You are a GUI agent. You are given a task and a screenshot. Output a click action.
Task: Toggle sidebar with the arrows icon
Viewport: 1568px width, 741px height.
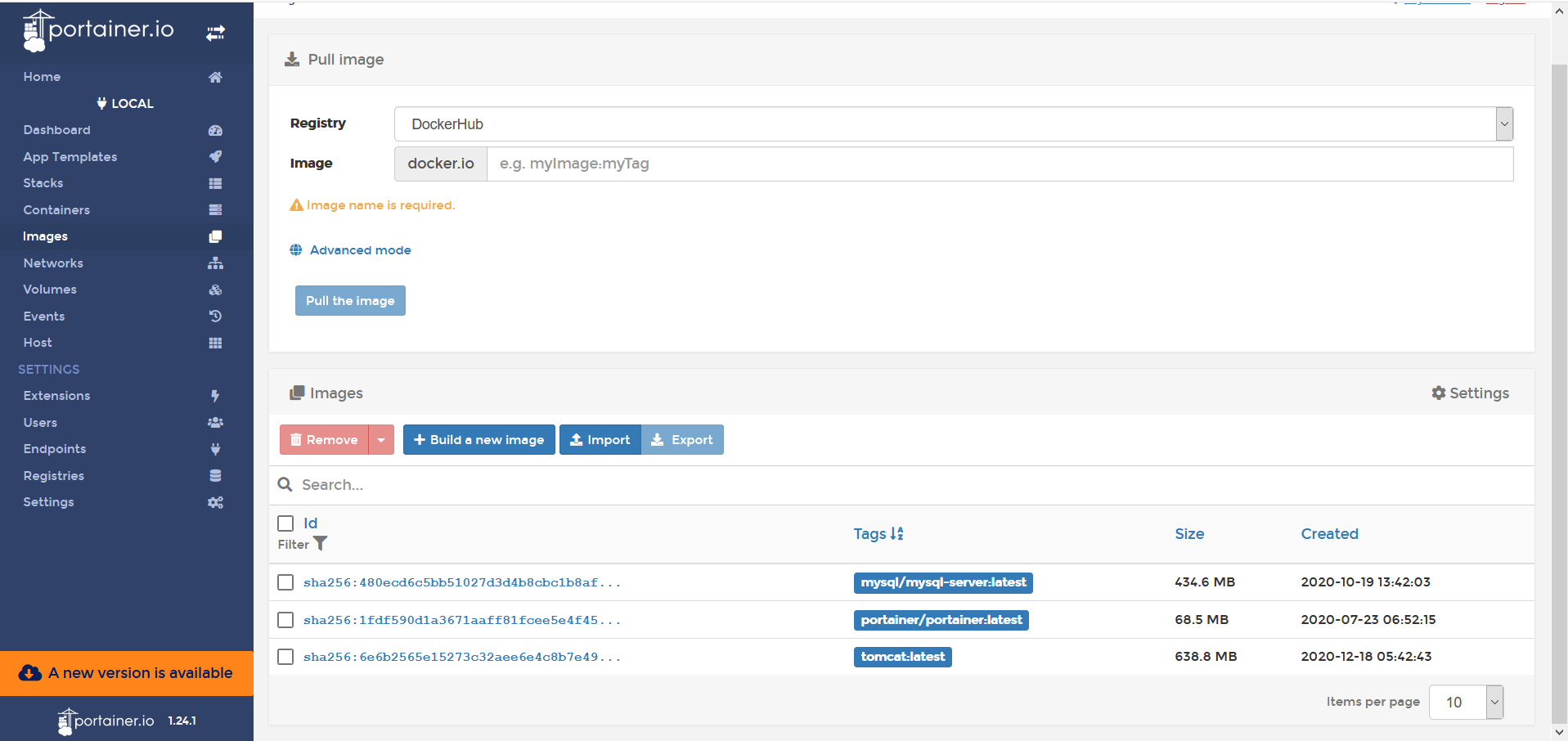[215, 33]
